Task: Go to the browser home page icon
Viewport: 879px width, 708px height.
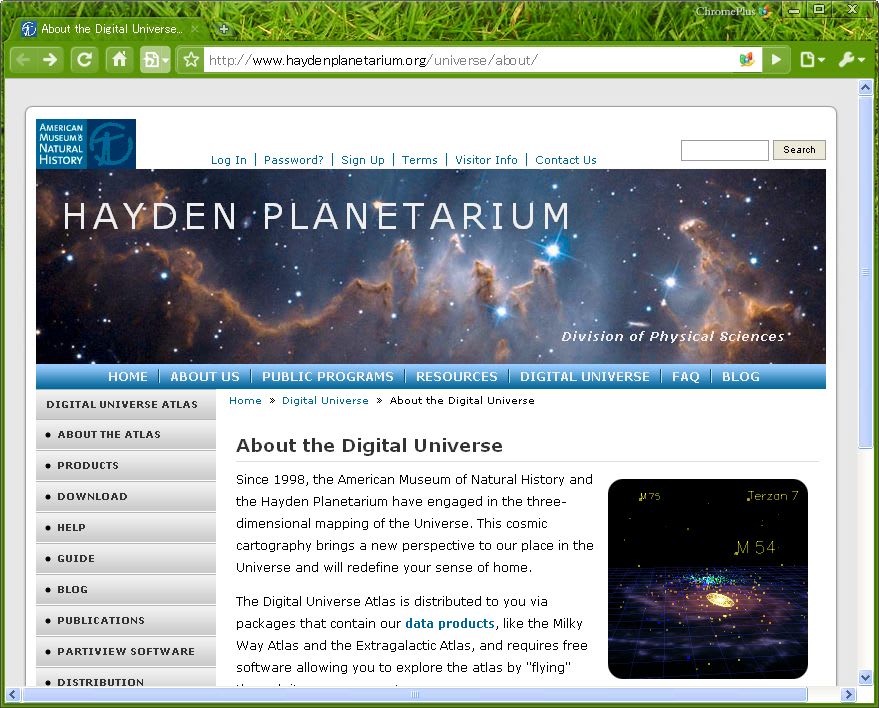Action: coord(119,59)
